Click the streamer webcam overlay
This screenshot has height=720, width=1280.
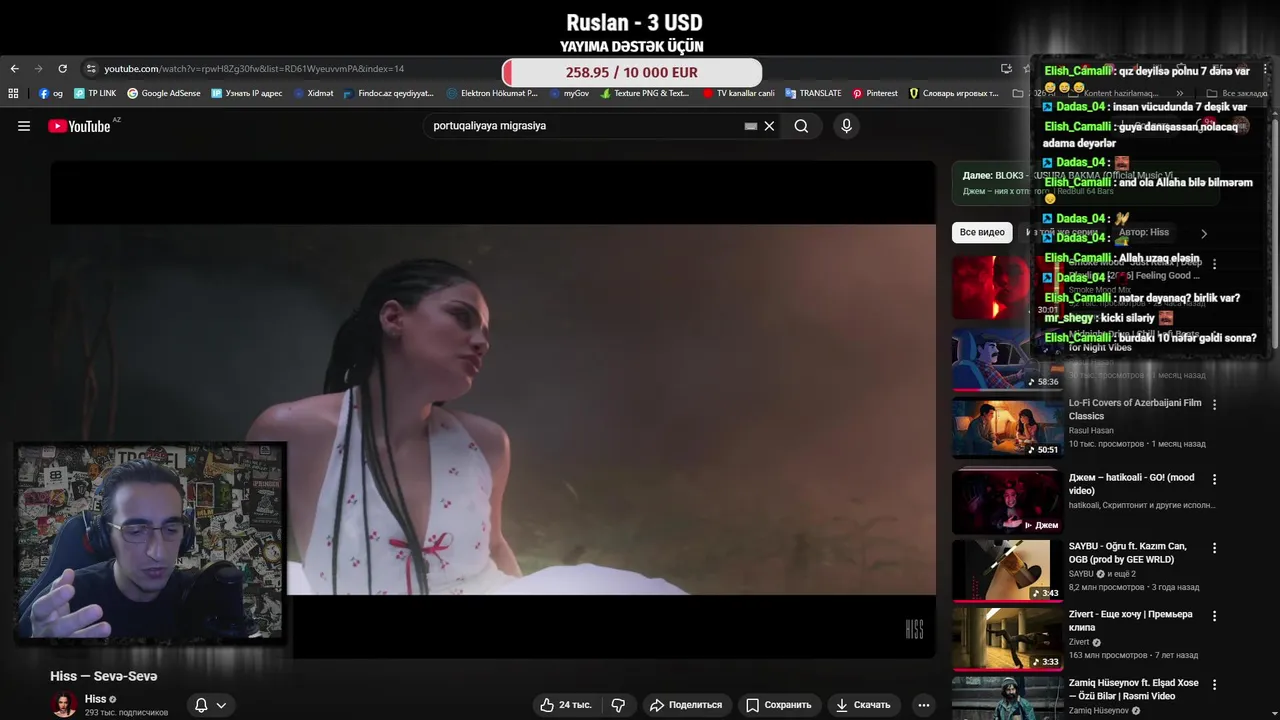click(150, 541)
